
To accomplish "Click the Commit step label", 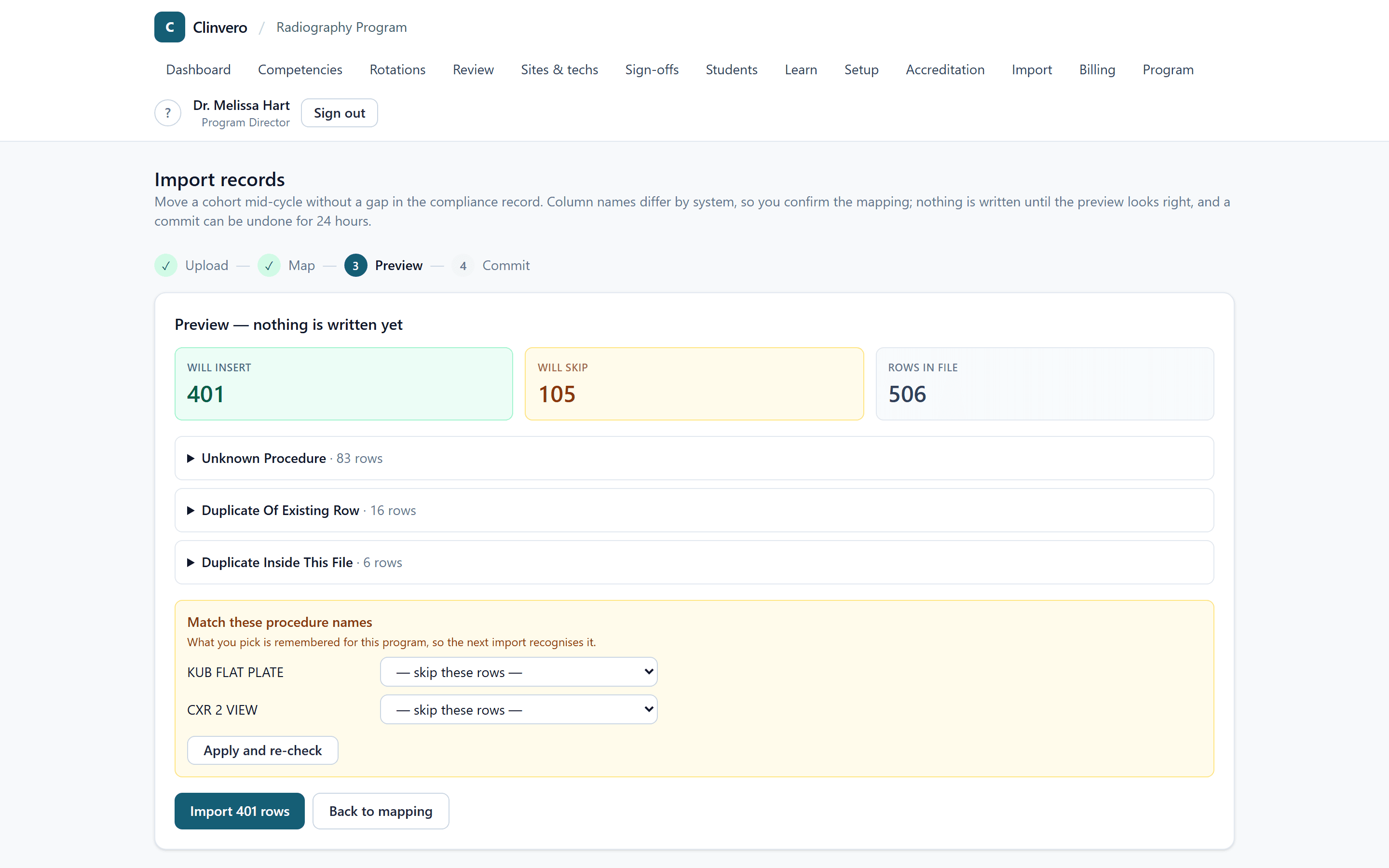I will pyautogui.click(x=505, y=265).
